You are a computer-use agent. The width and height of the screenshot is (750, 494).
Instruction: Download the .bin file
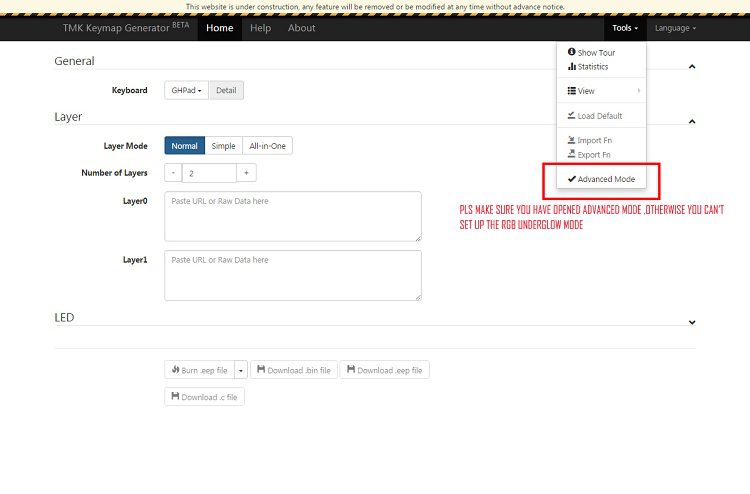pyautogui.click(x=293, y=370)
